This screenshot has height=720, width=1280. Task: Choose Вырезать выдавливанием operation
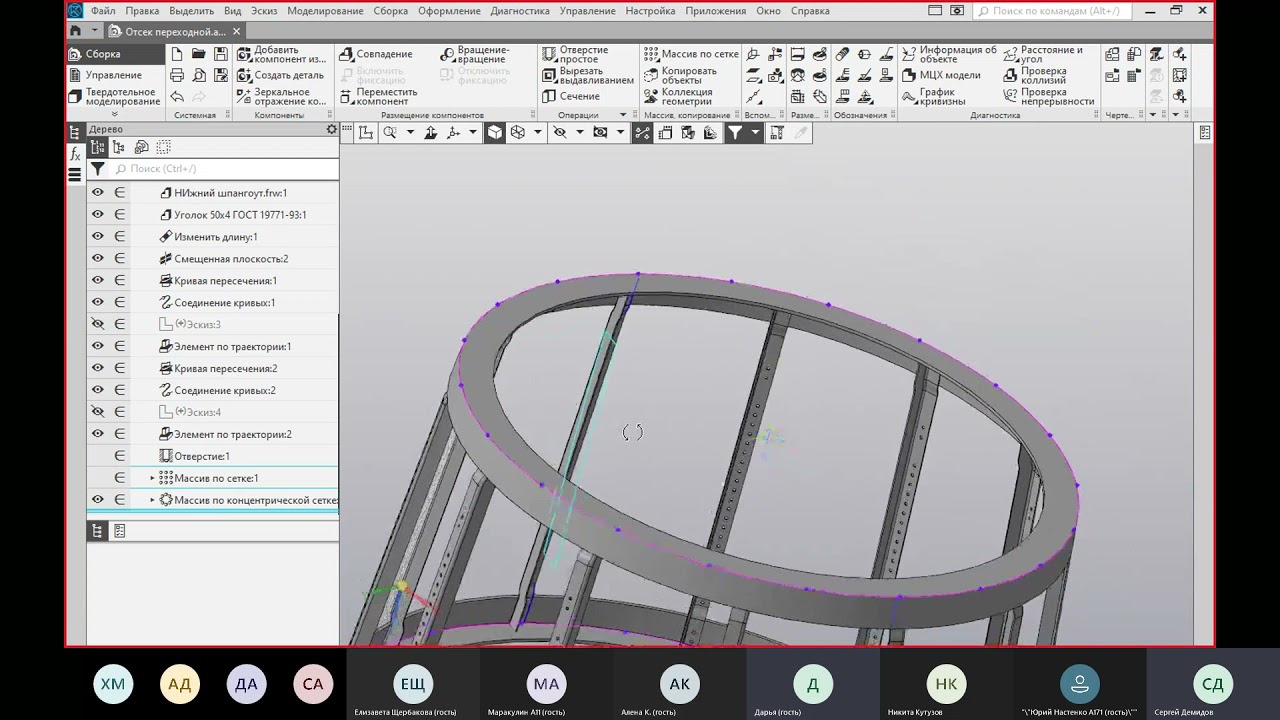[588, 75]
